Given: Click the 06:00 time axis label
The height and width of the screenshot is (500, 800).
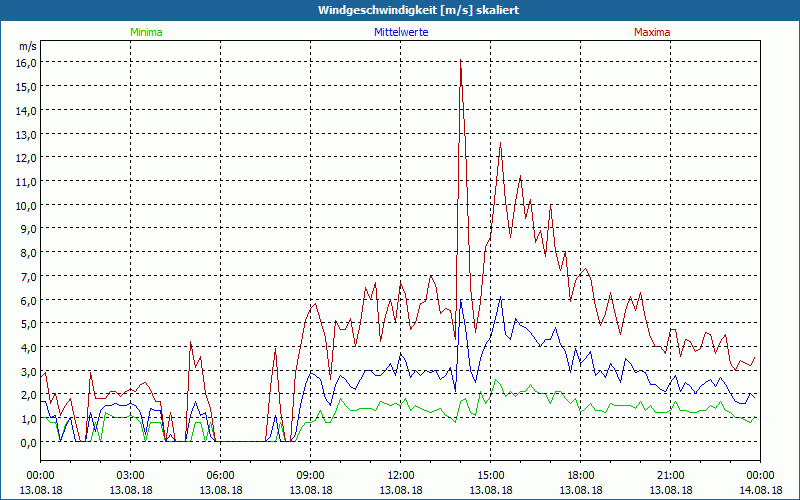Looking at the screenshot, I should click(x=220, y=476).
